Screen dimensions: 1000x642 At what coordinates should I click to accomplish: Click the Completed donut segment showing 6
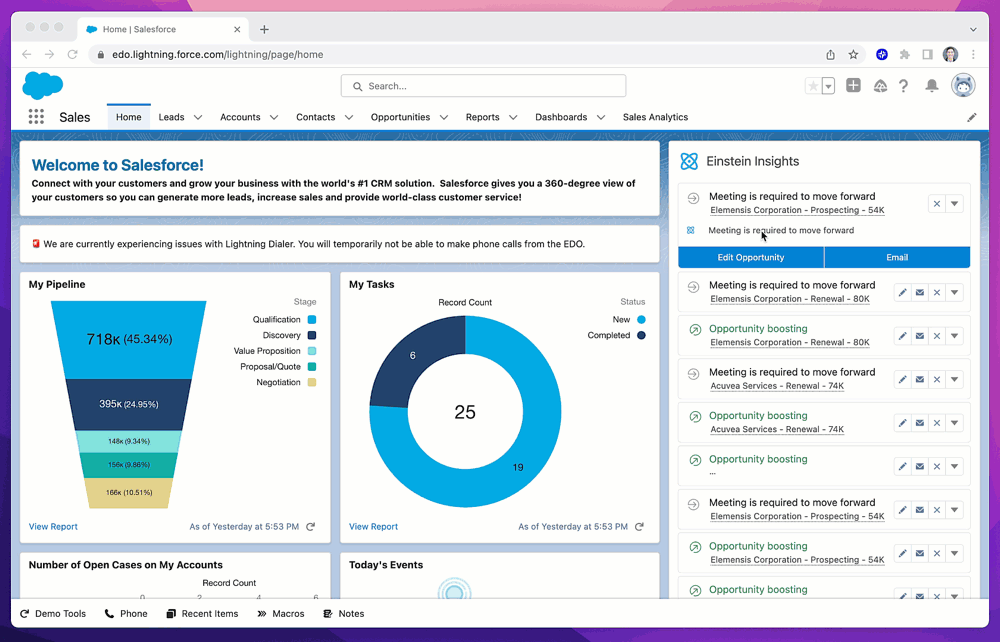tap(418, 362)
